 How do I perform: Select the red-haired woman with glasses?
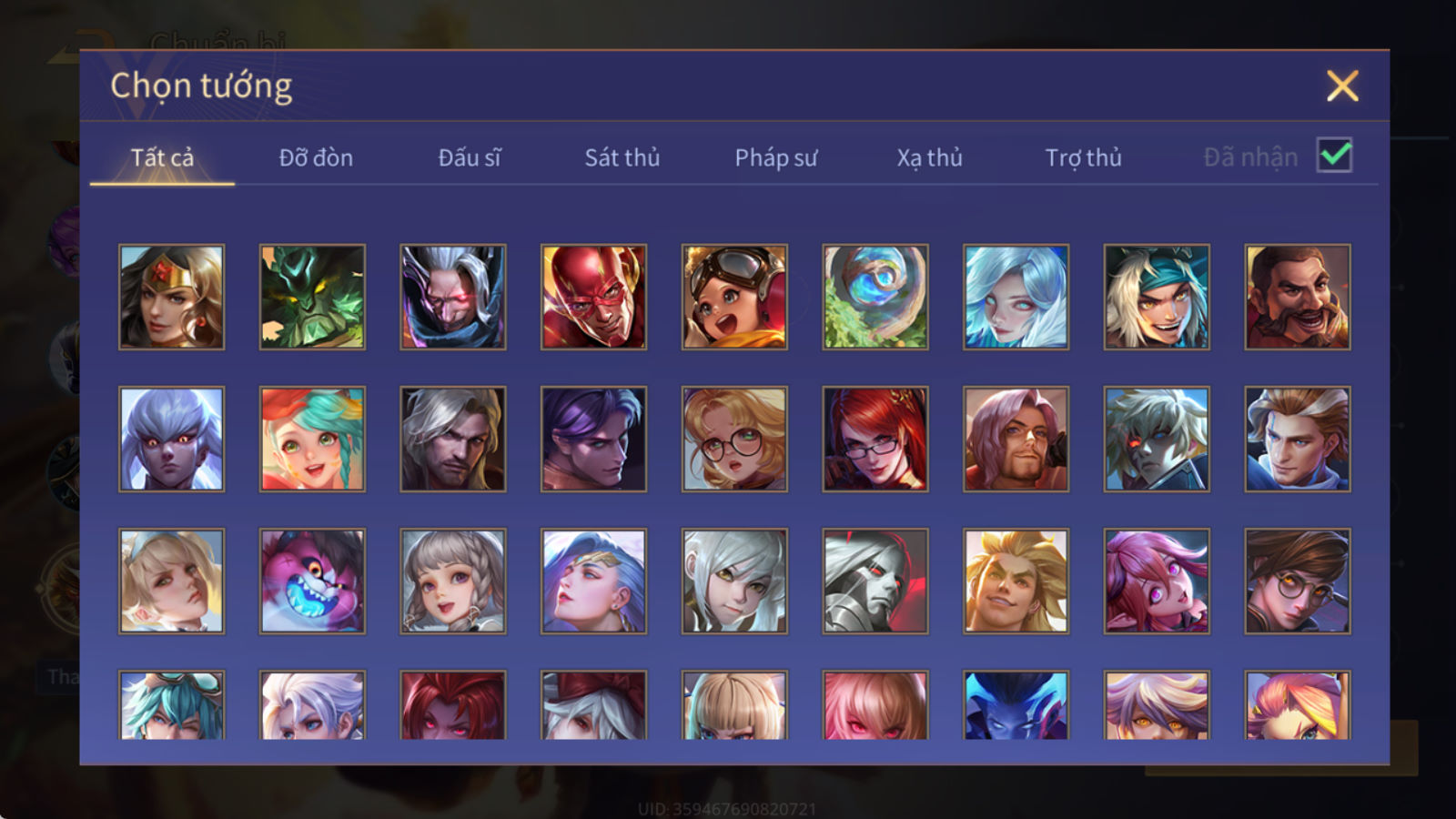click(875, 439)
